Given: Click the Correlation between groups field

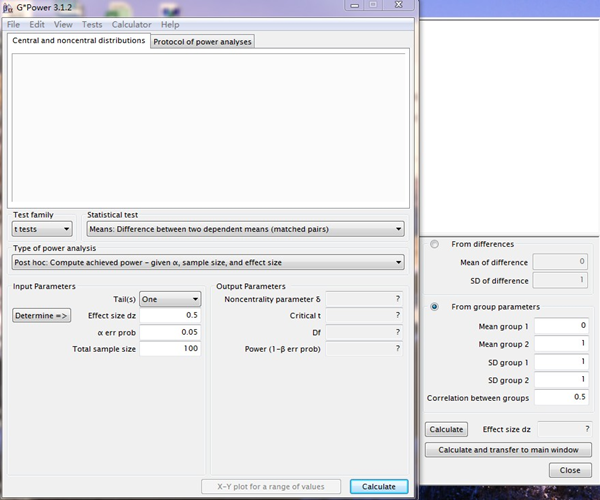Looking at the screenshot, I should [x=563, y=398].
